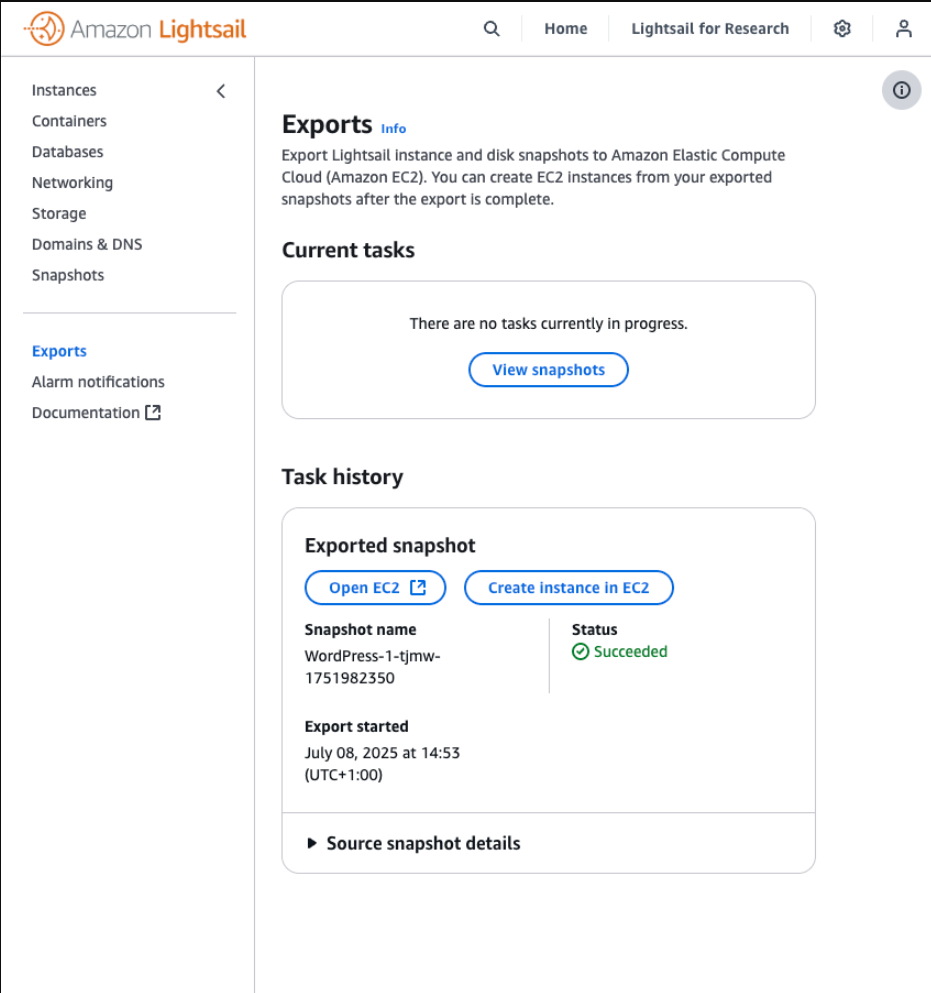Click the Info link beside Exports
The width and height of the screenshot is (931, 993).
coord(393,129)
